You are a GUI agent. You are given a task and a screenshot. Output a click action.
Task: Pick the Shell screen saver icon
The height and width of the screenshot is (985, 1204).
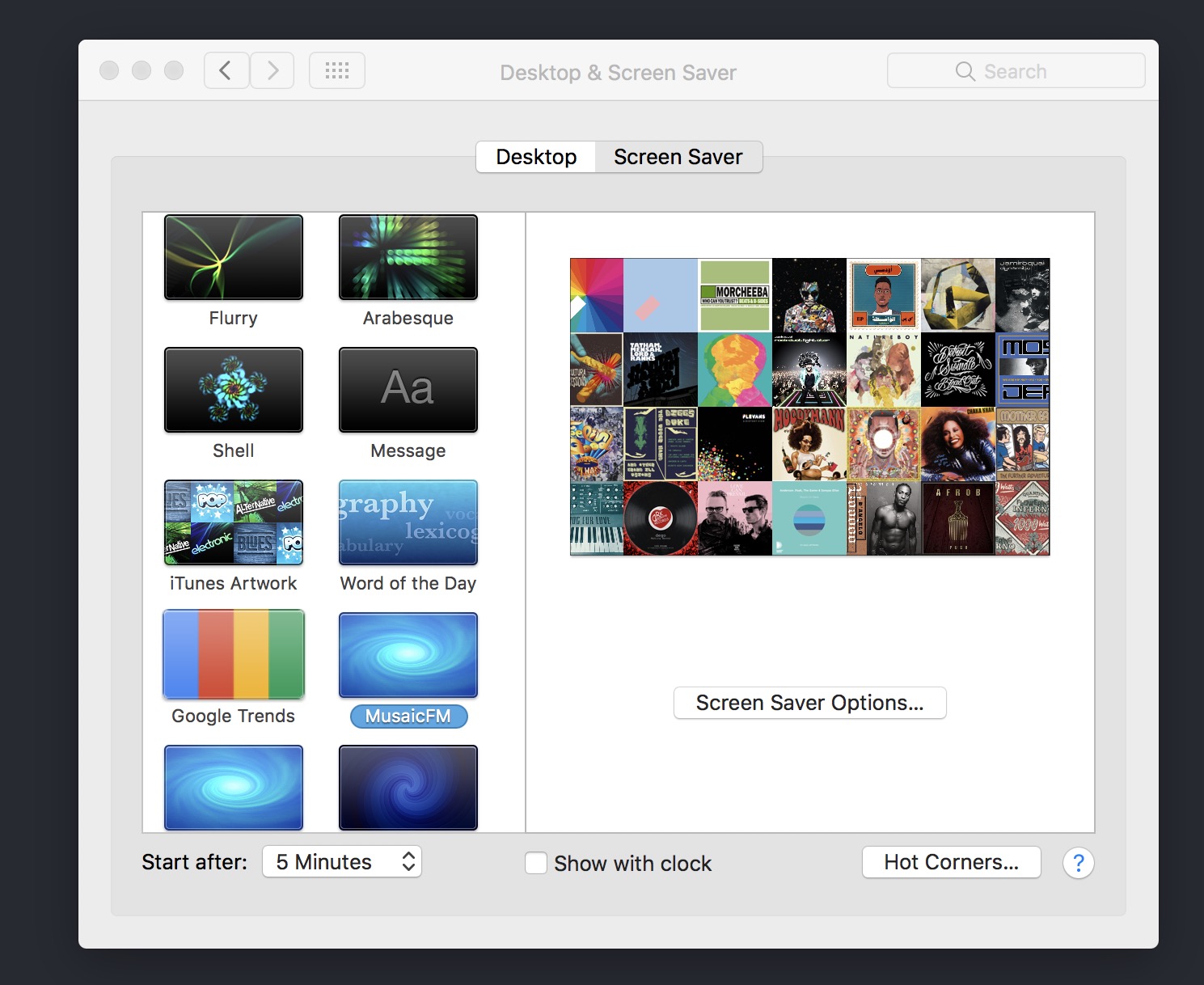[x=234, y=390]
